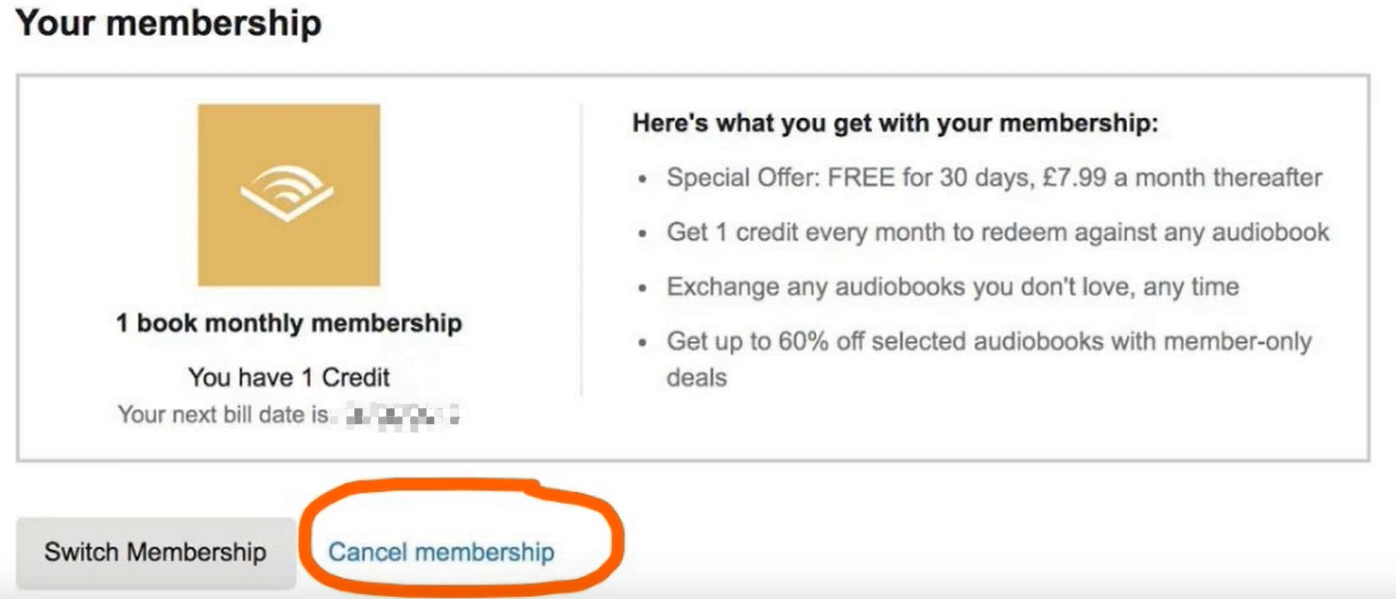Viewport: 1396px width, 599px height.
Task: Click the "You have 1 Credit" text
Action: coord(289,377)
